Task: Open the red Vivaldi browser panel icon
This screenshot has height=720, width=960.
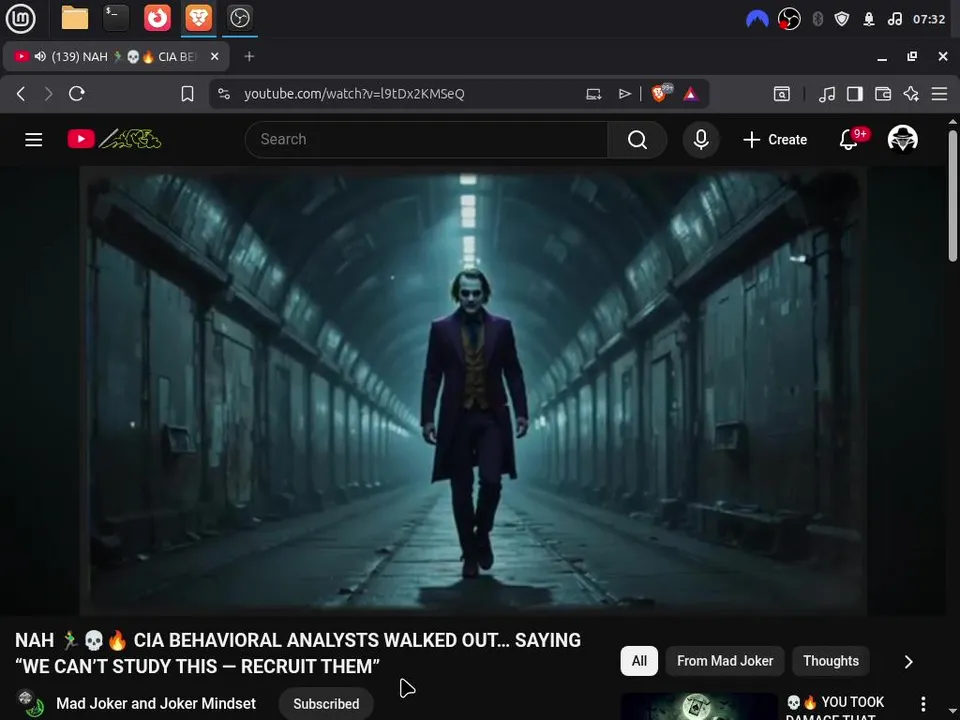Action: coord(157,18)
